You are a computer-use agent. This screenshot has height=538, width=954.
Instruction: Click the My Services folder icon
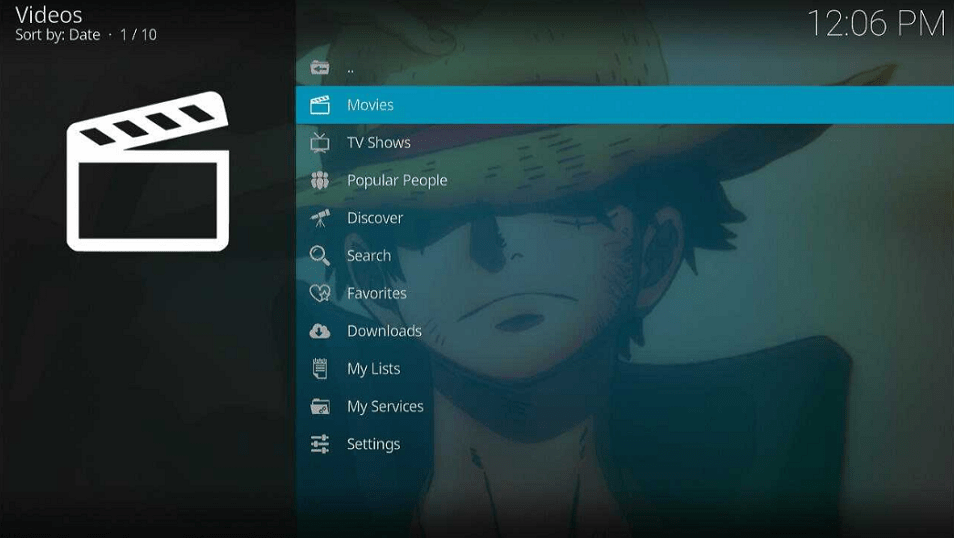point(319,407)
